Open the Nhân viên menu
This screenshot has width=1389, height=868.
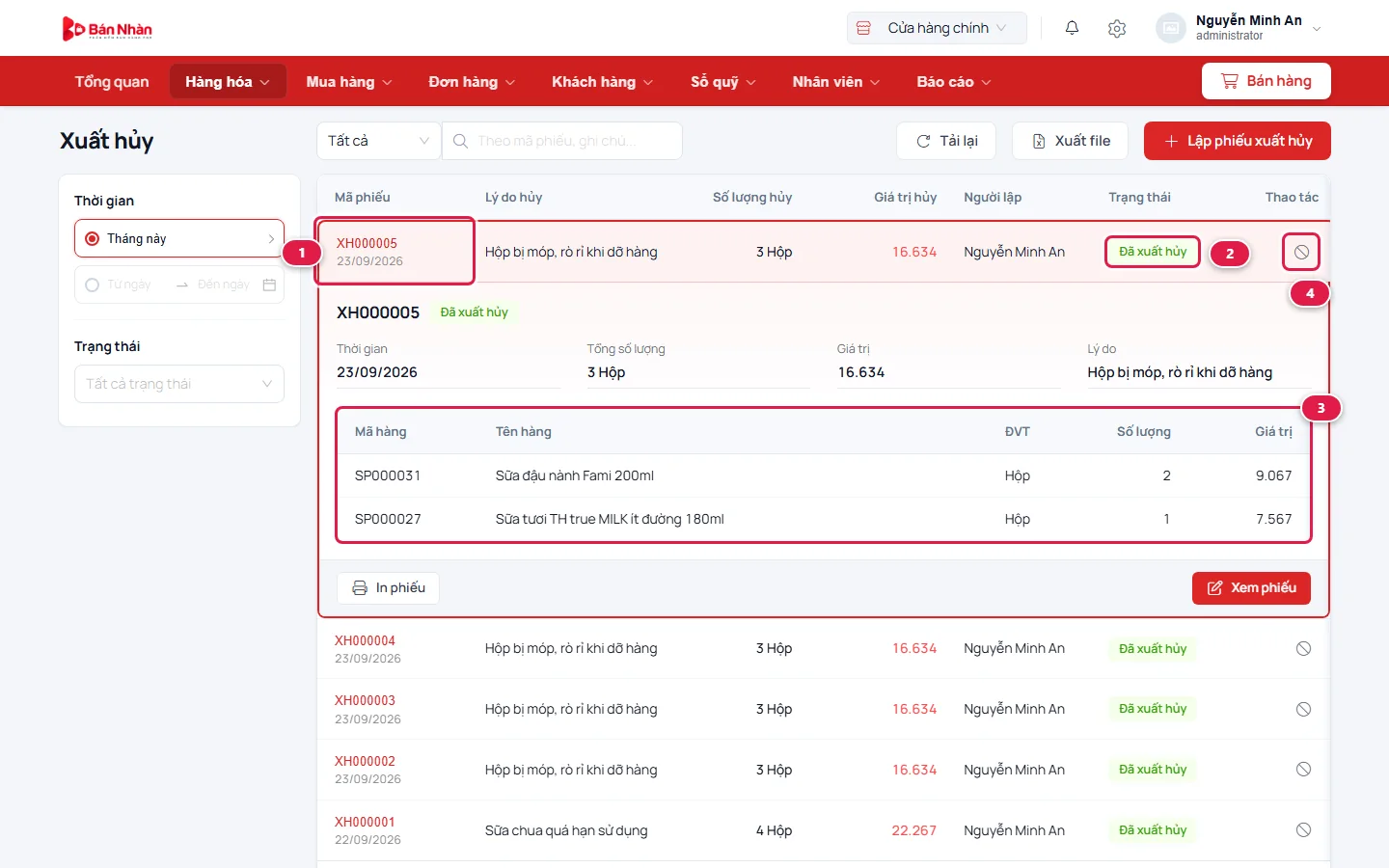coord(836,82)
